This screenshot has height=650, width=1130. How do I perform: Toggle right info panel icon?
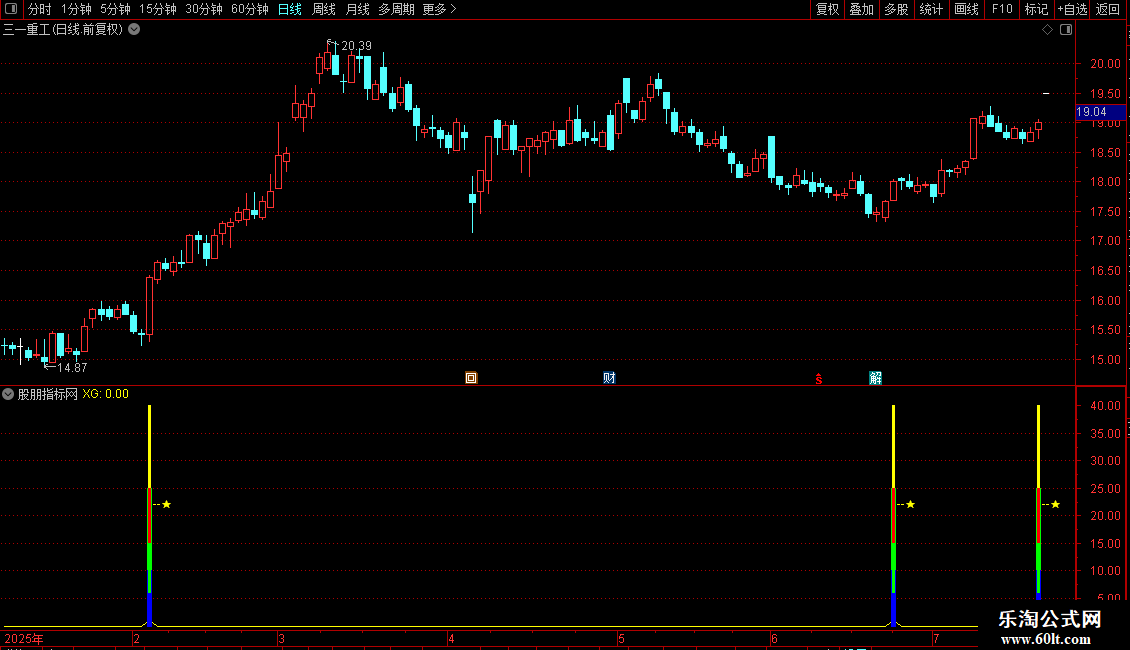[x=1066, y=30]
